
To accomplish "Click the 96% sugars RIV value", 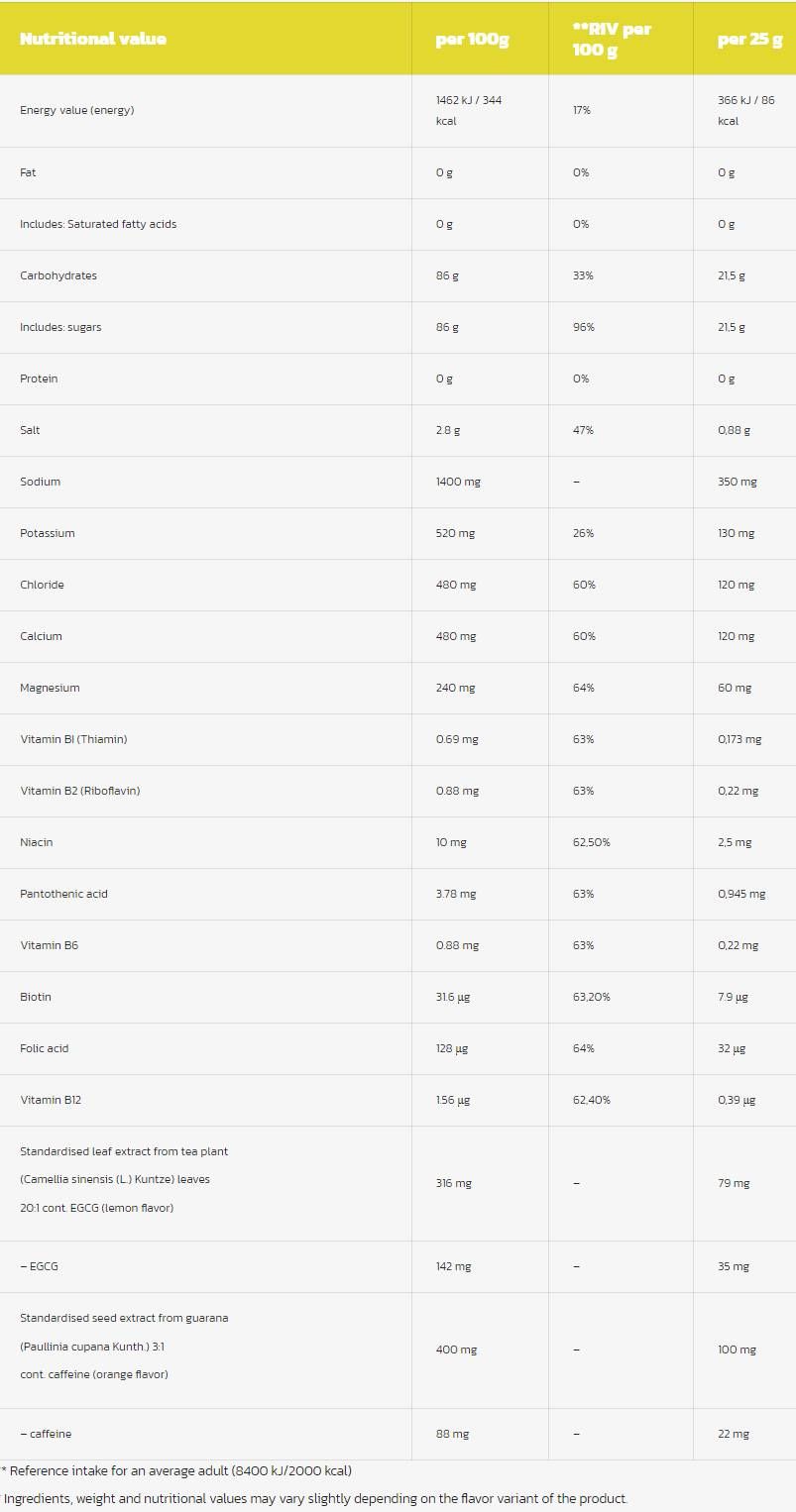I will pyautogui.click(x=583, y=327).
